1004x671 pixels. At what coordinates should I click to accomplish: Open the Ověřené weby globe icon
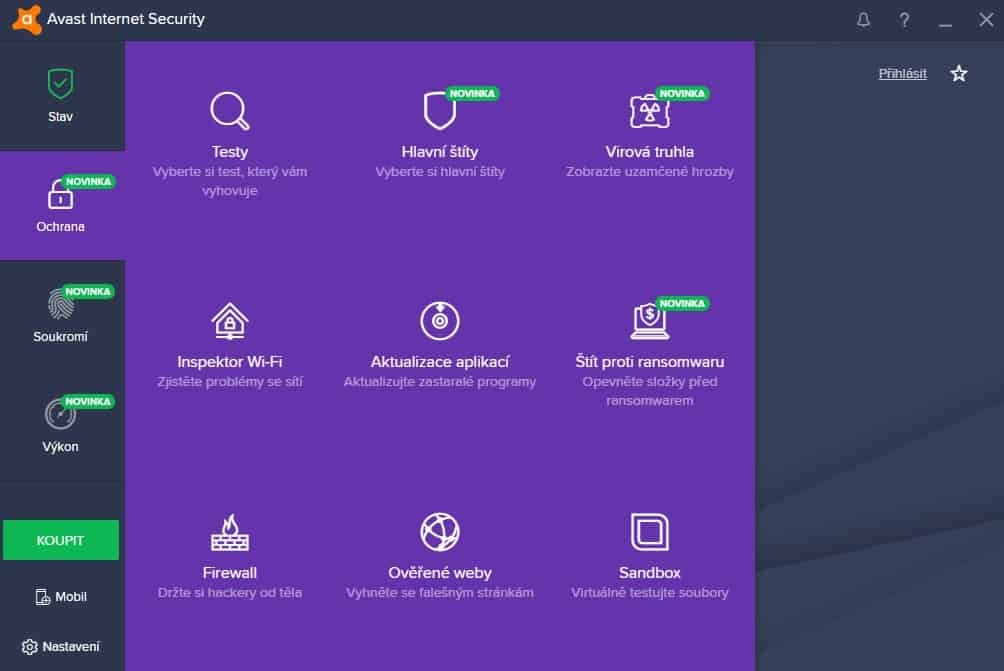(x=440, y=531)
